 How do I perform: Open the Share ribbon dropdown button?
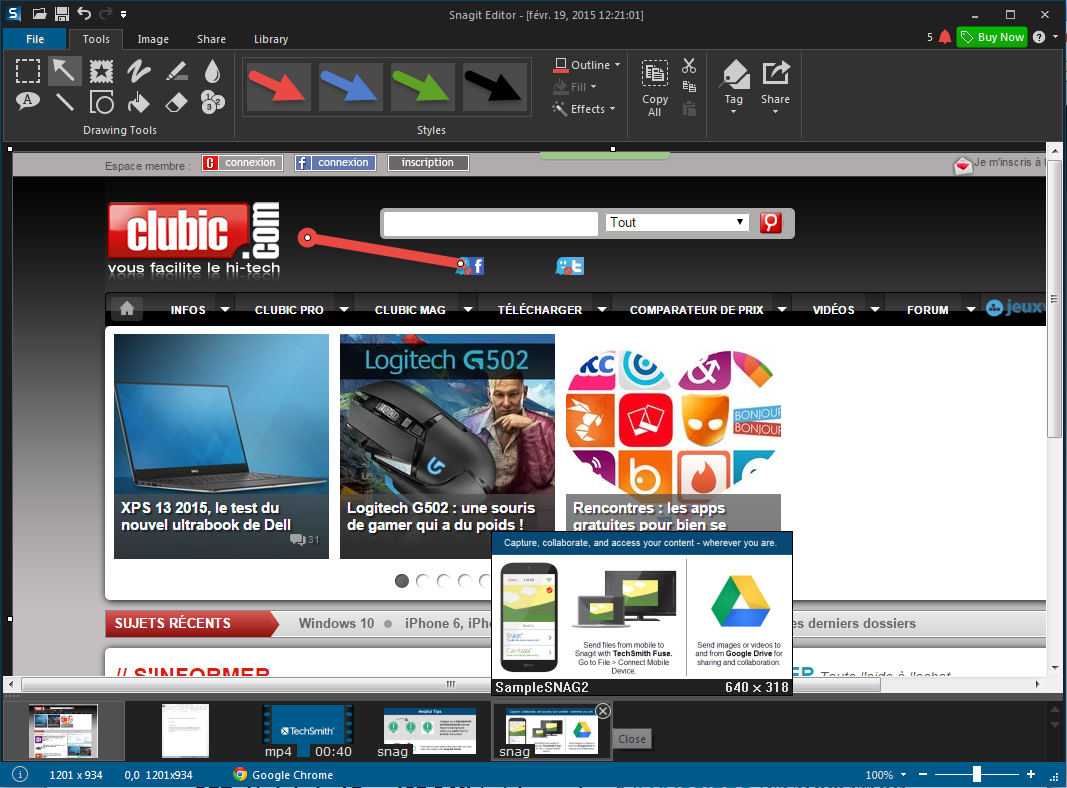point(775,87)
